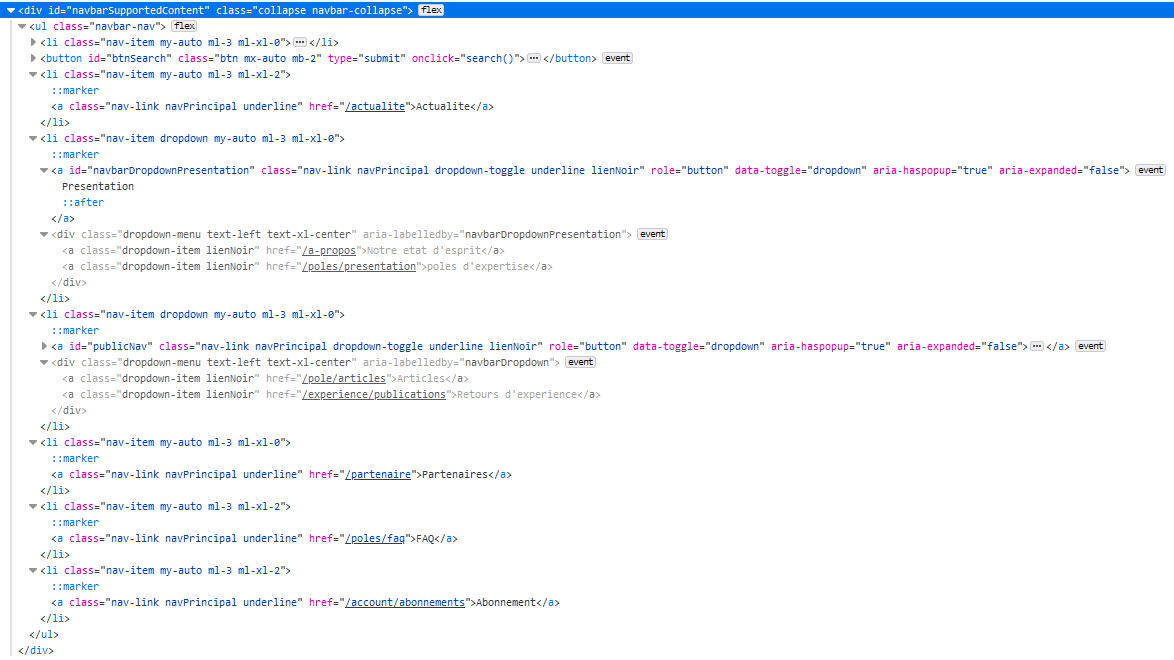Image resolution: width=1174 pixels, height=660 pixels.
Task: Toggle the flex badge on navbar-nav ul
Action: [x=184, y=26]
